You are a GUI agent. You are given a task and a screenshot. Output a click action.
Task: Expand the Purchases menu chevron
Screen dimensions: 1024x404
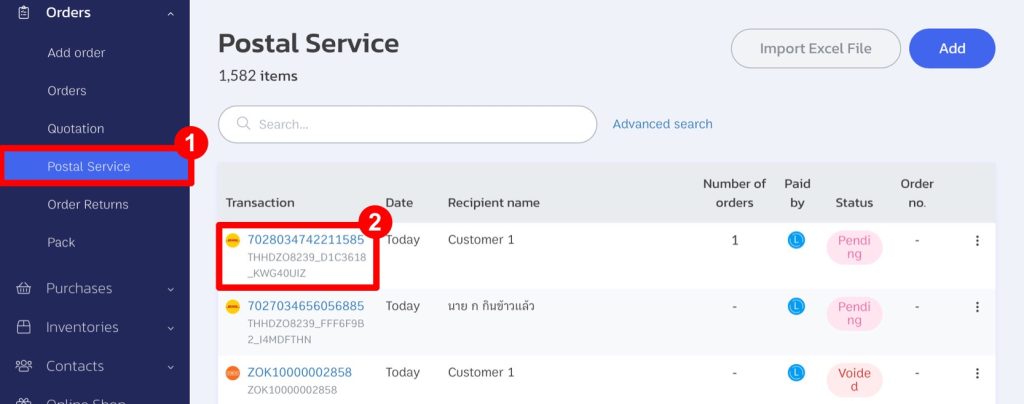tap(170, 289)
